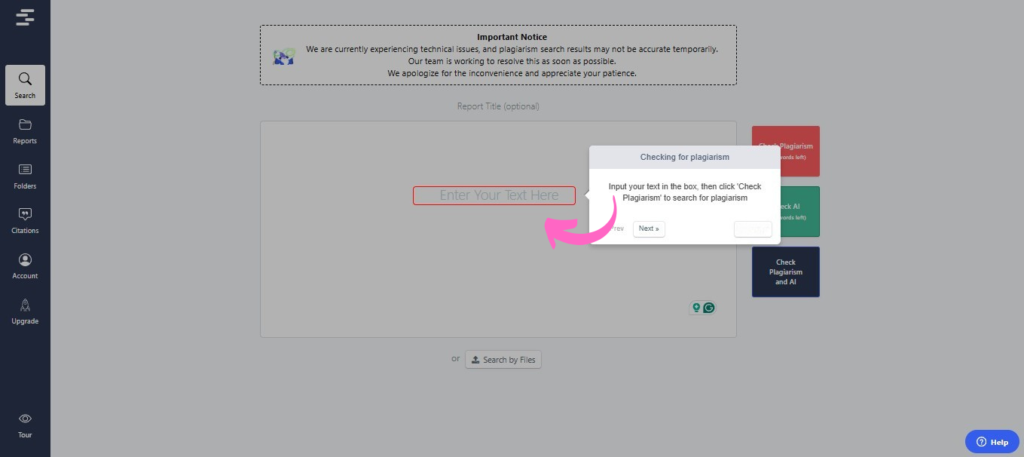The height and width of the screenshot is (457, 1024).
Task: Click the green lightbulb icon in text box
Action: pos(696,307)
